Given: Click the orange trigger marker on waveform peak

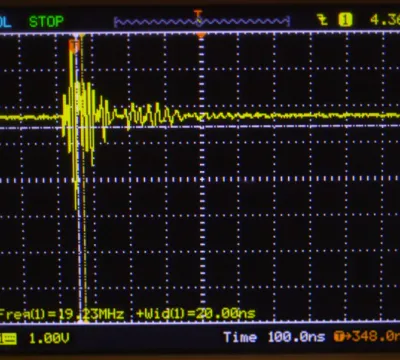Looking at the screenshot, I should tap(74, 46).
